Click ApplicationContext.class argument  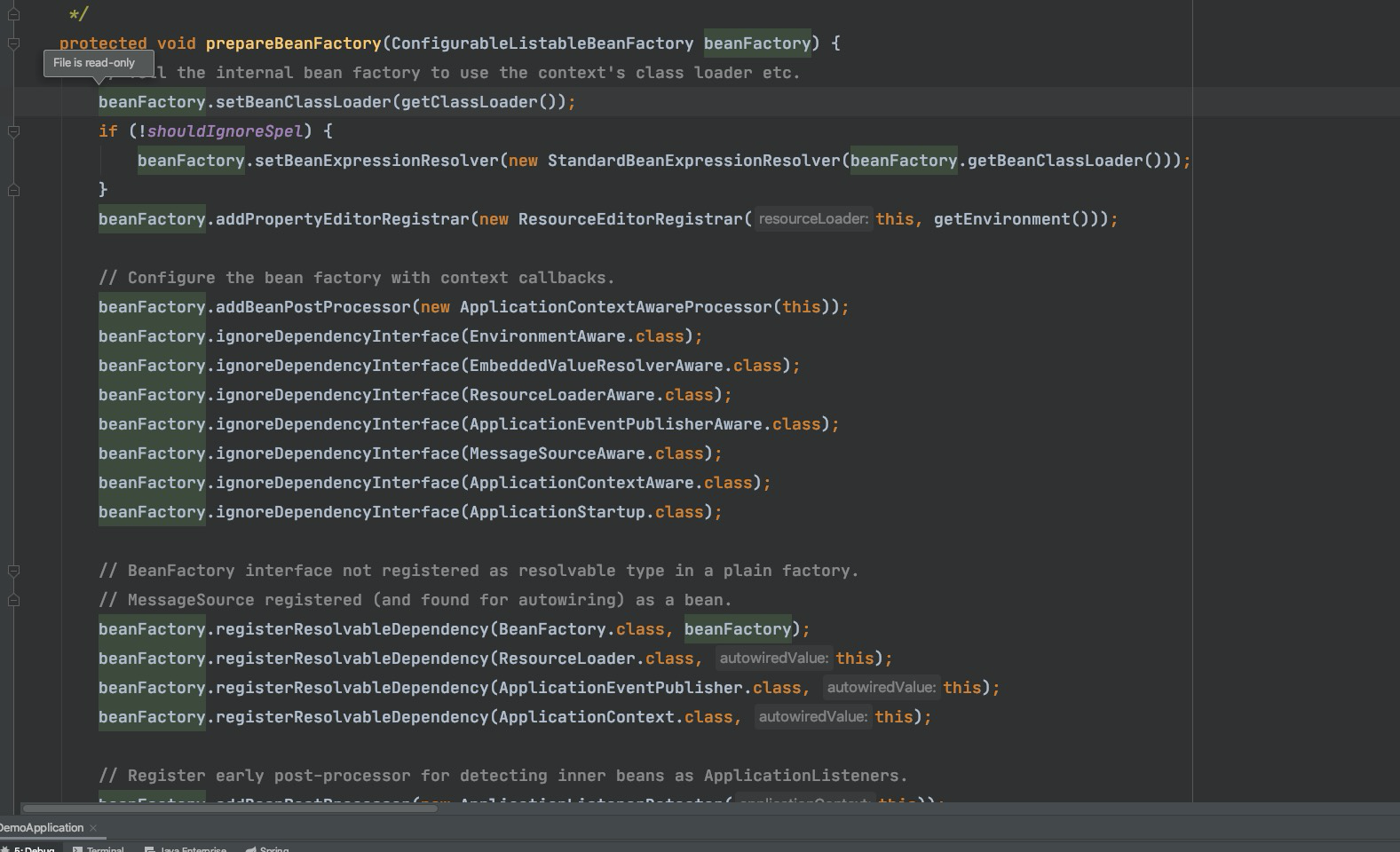[x=616, y=717]
